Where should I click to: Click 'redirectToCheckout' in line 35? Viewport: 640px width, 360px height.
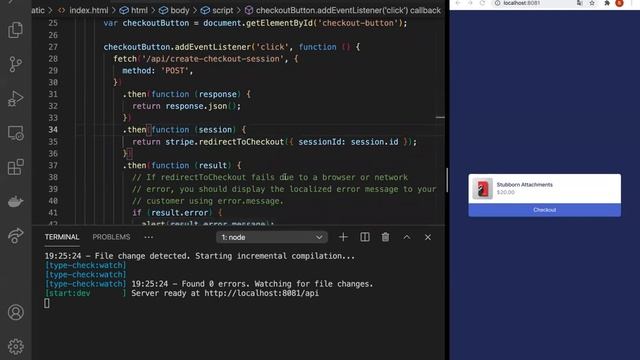point(242,142)
